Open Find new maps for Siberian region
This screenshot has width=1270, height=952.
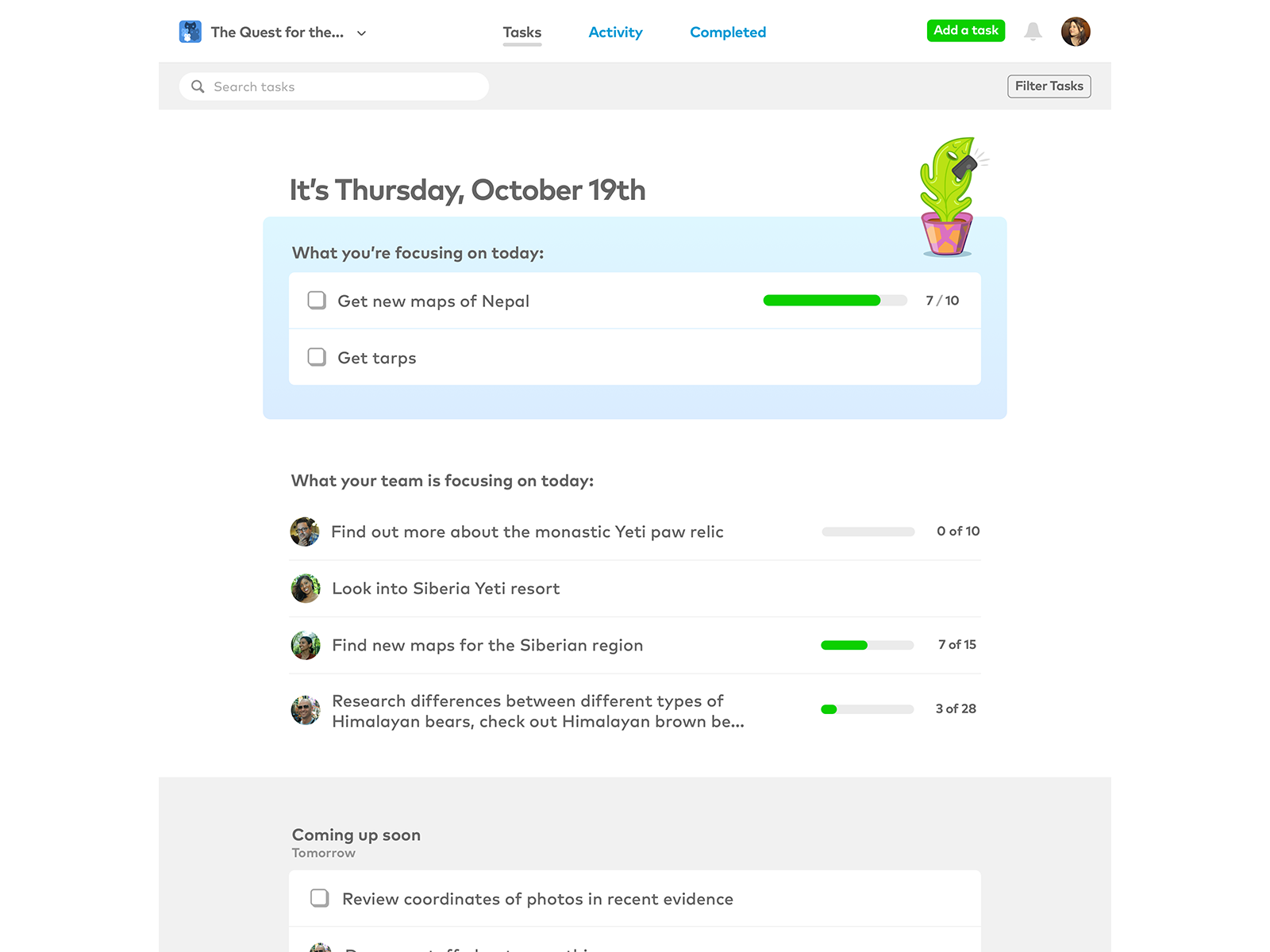pyautogui.click(x=487, y=645)
